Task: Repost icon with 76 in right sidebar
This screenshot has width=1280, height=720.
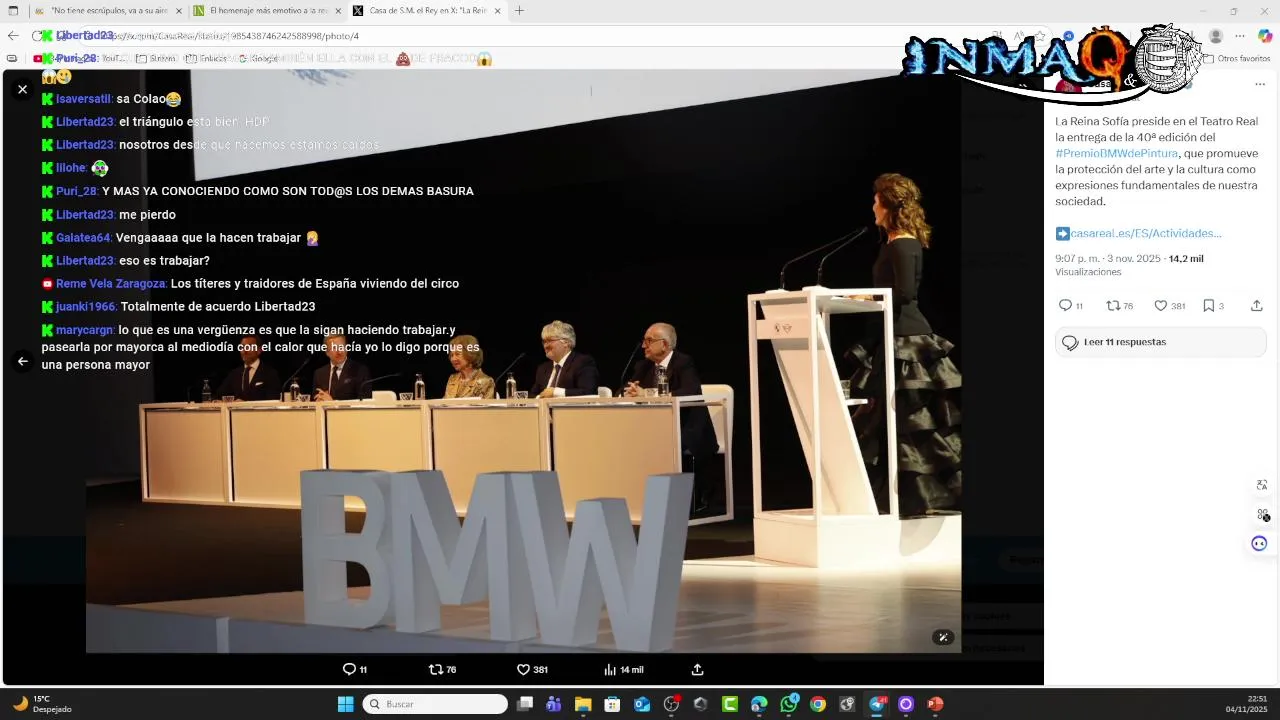Action: [1113, 305]
